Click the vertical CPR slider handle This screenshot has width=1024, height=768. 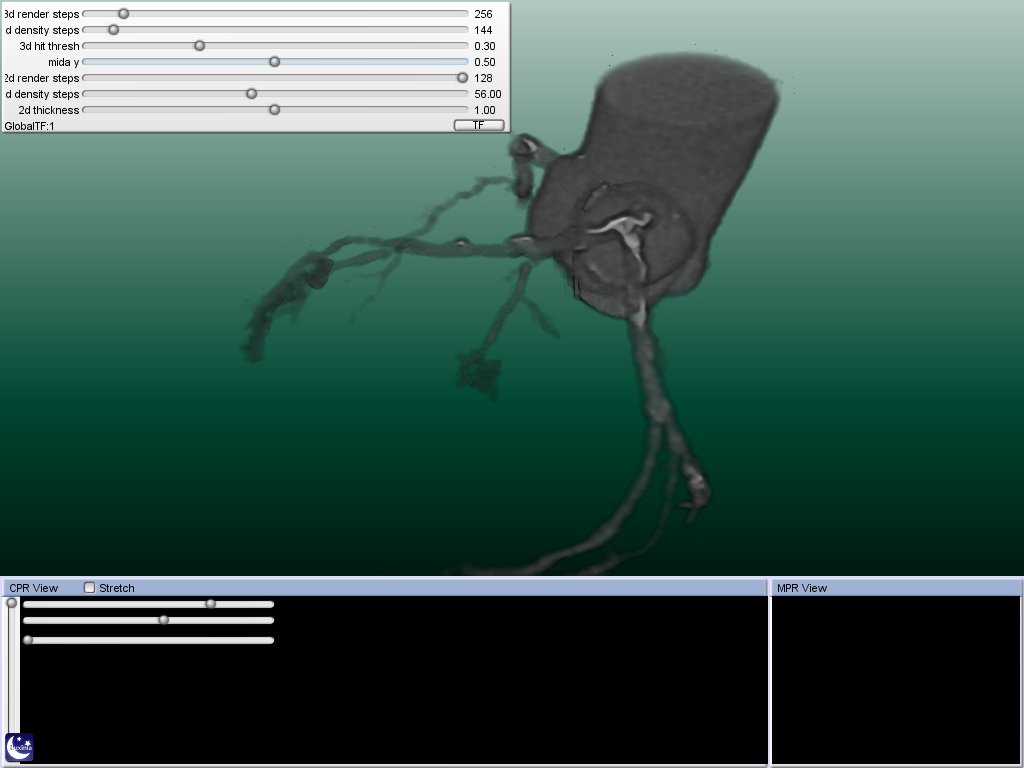tap(12, 603)
